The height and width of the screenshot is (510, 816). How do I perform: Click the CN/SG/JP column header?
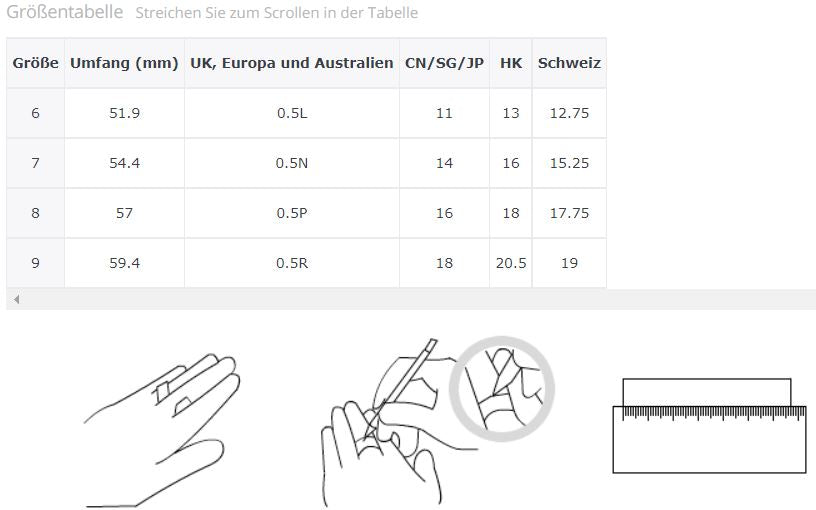click(444, 63)
